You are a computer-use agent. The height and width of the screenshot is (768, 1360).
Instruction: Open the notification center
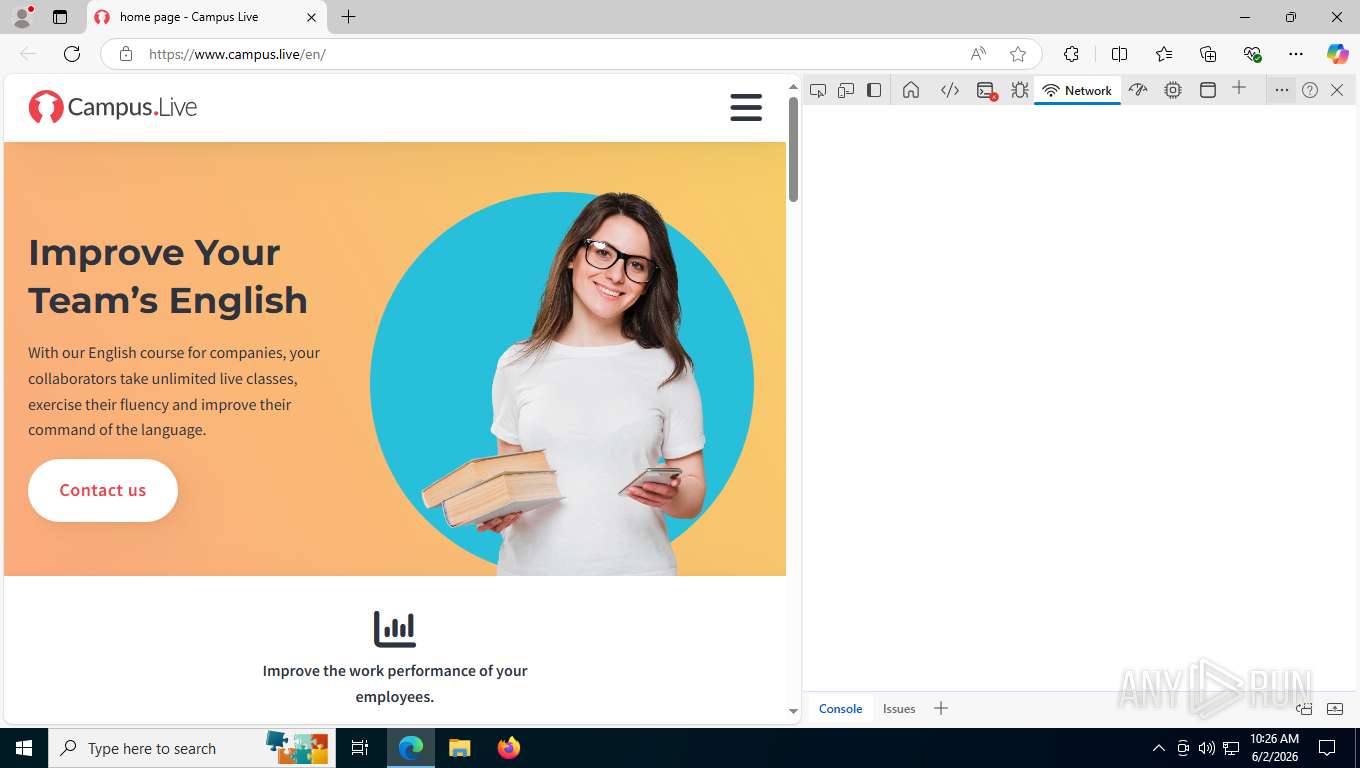[x=1327, y=748]
